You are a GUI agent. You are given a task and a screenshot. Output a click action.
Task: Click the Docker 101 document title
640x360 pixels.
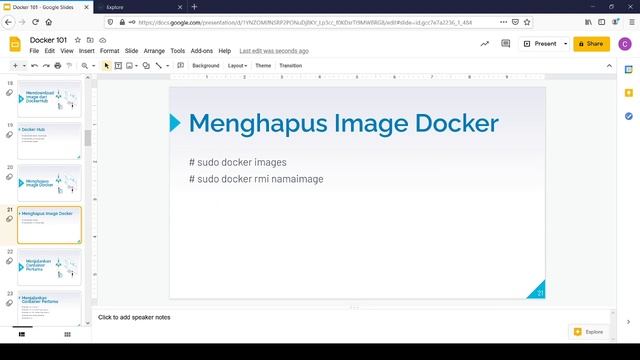pos(48,40)
